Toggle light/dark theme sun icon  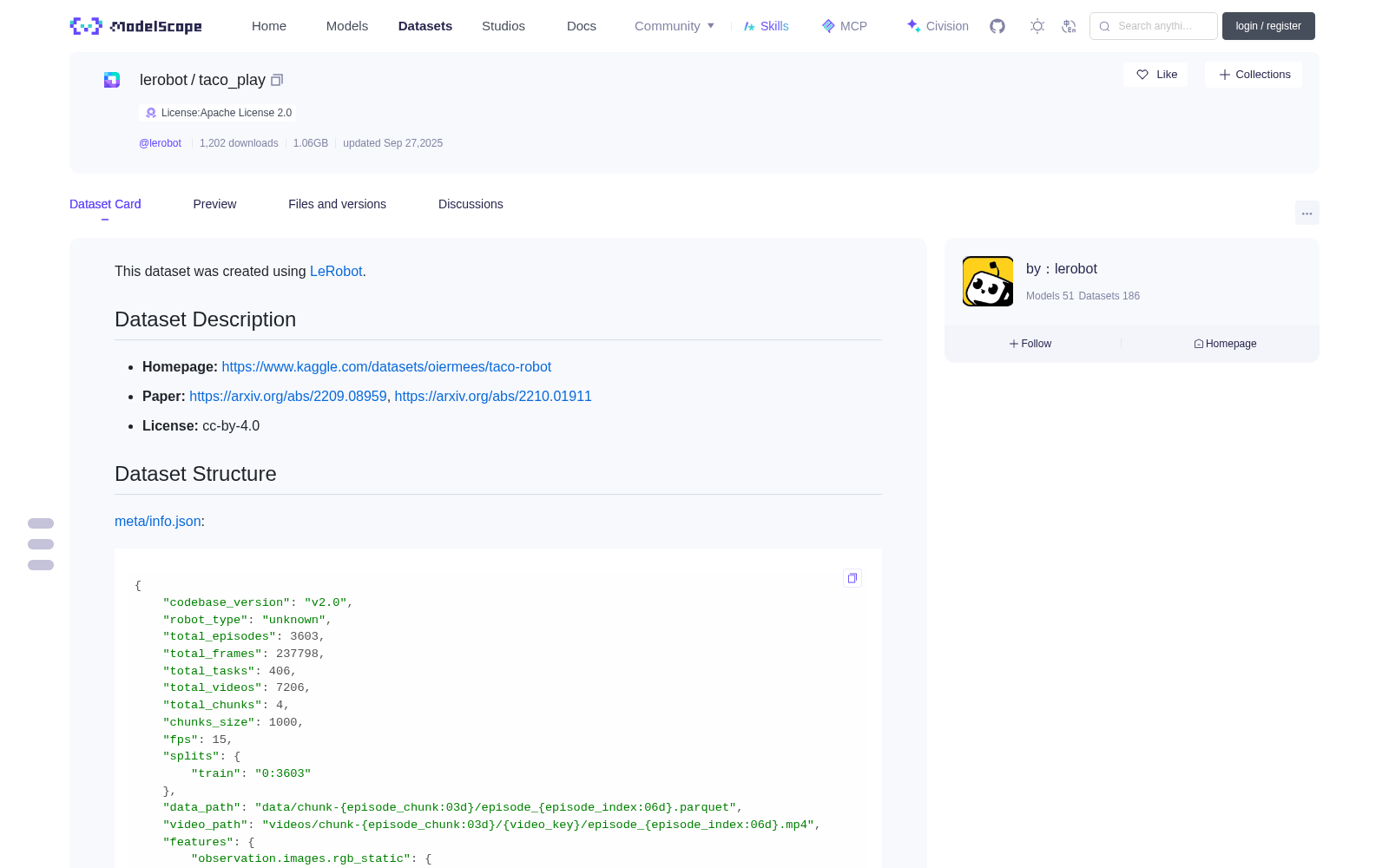tap(1037, 26)
